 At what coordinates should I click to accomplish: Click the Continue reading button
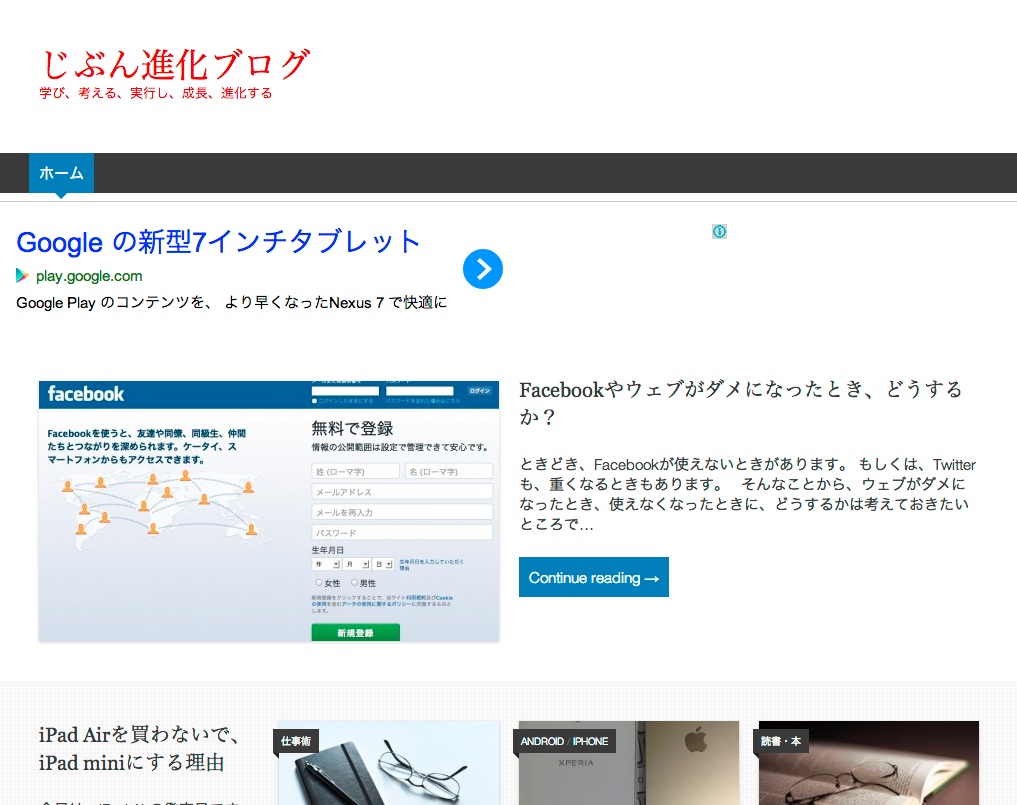[593, 577]
